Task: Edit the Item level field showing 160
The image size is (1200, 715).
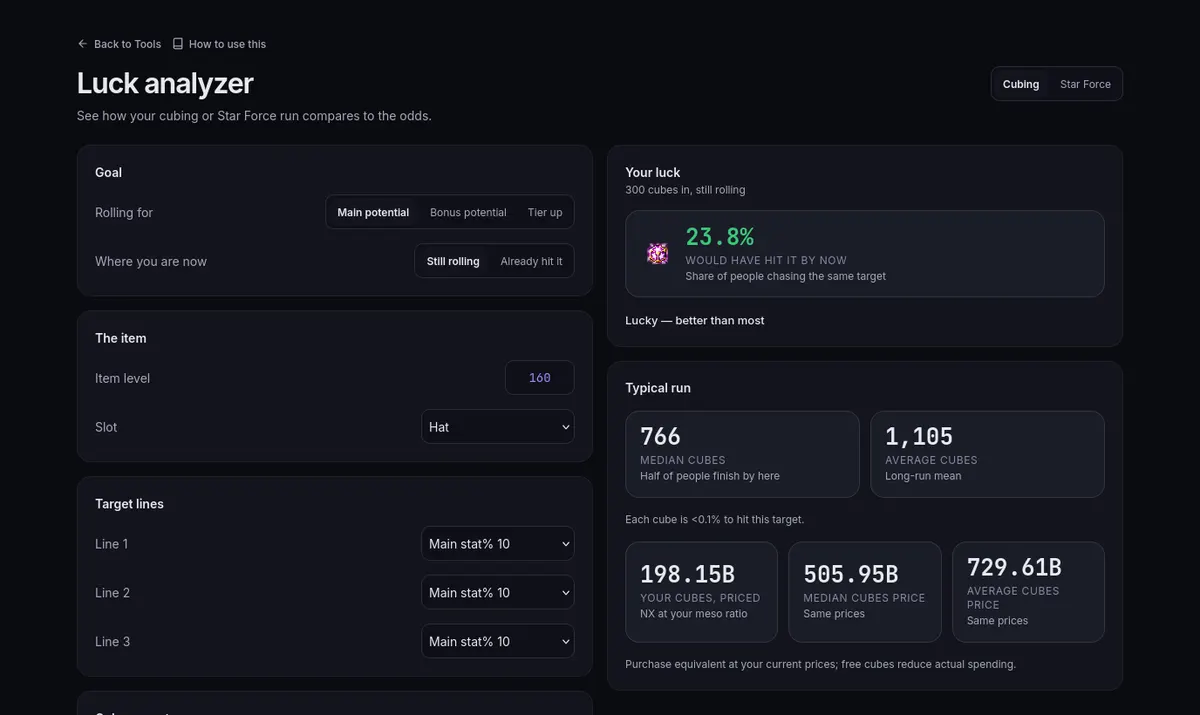Action: [x=540, y=378]
